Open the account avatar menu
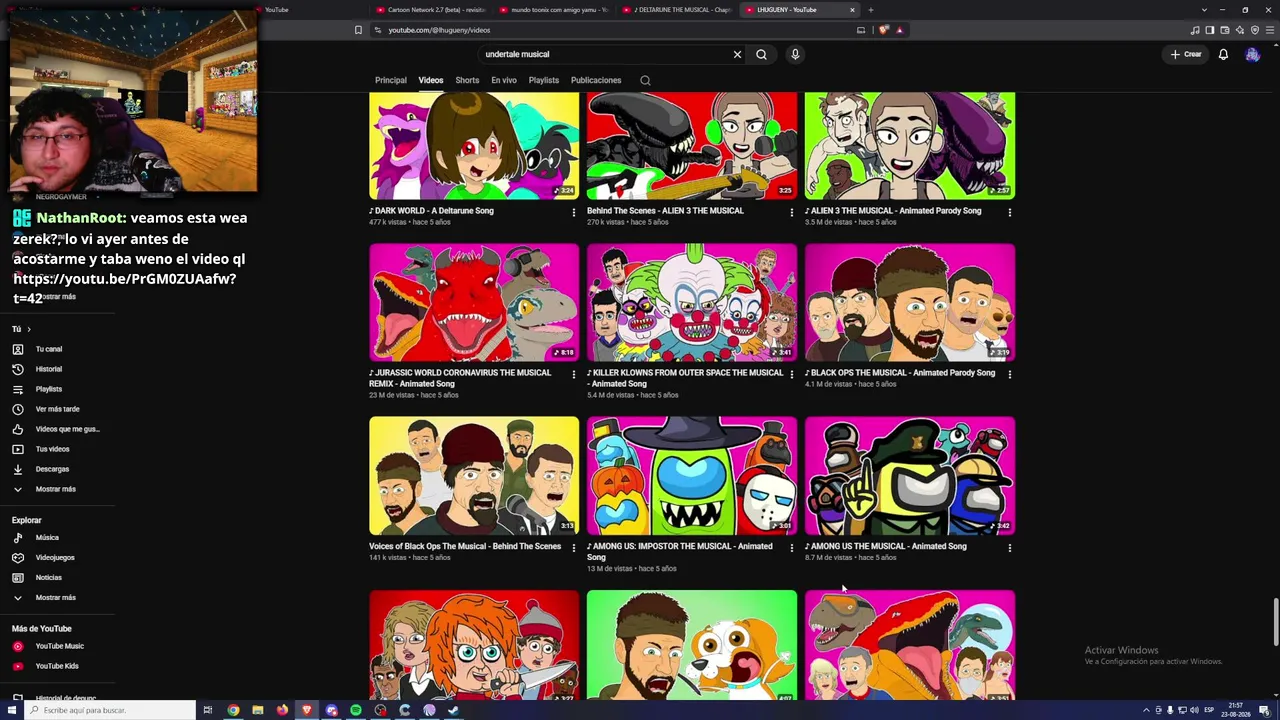This screenshot has height=720, width=1280. [1252, 54]
